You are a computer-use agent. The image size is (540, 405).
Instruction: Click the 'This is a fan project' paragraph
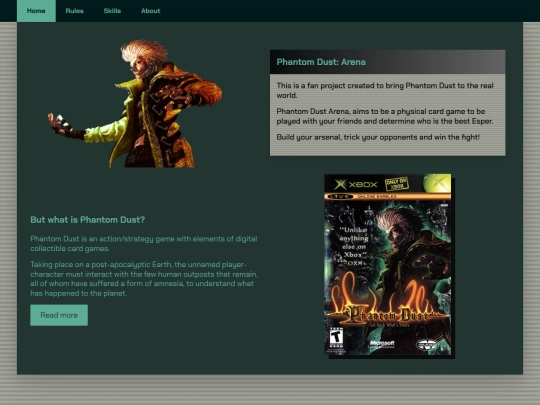point(385,90)
